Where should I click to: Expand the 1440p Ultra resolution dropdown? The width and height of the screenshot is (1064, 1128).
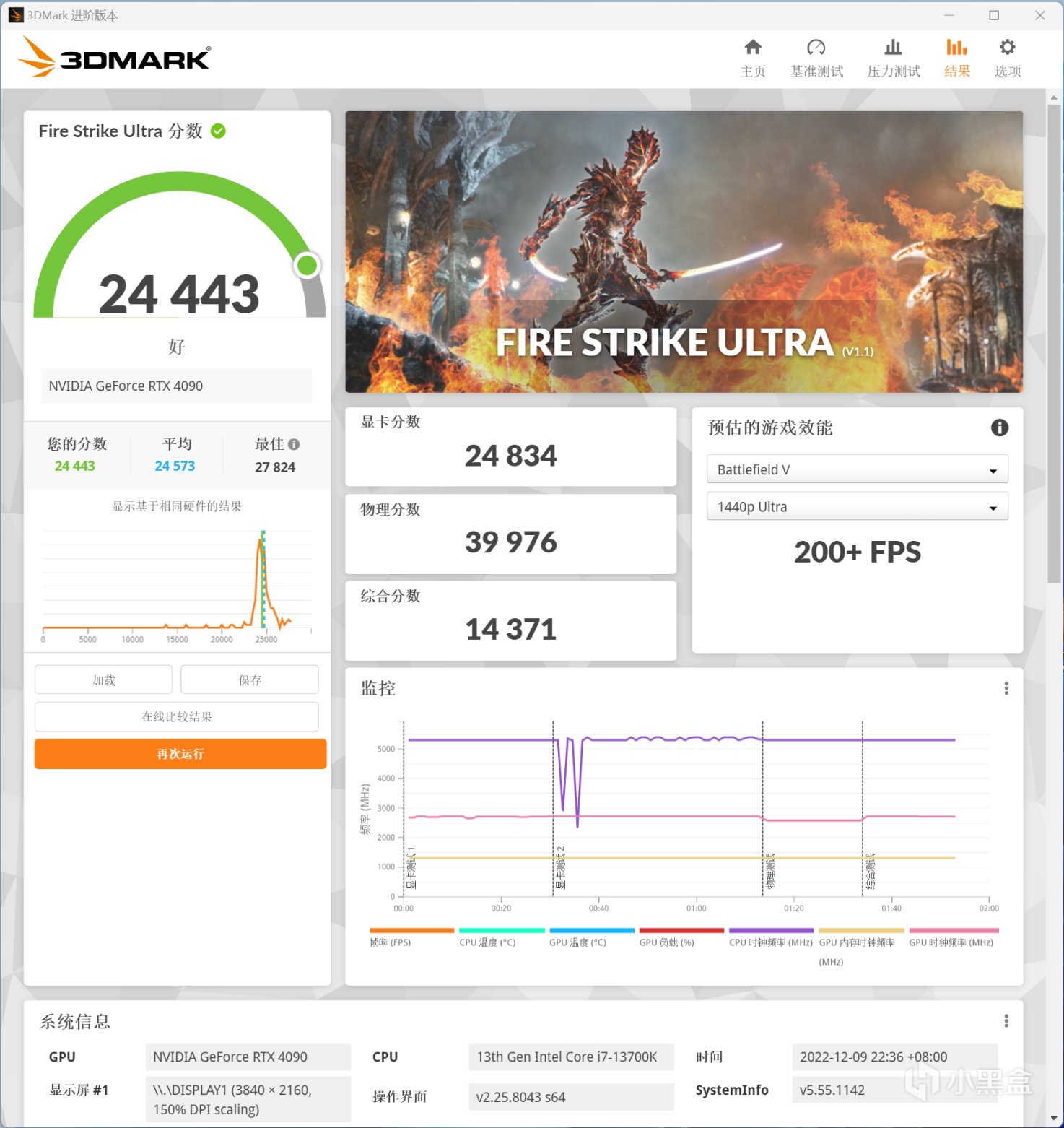click(858, 507)
